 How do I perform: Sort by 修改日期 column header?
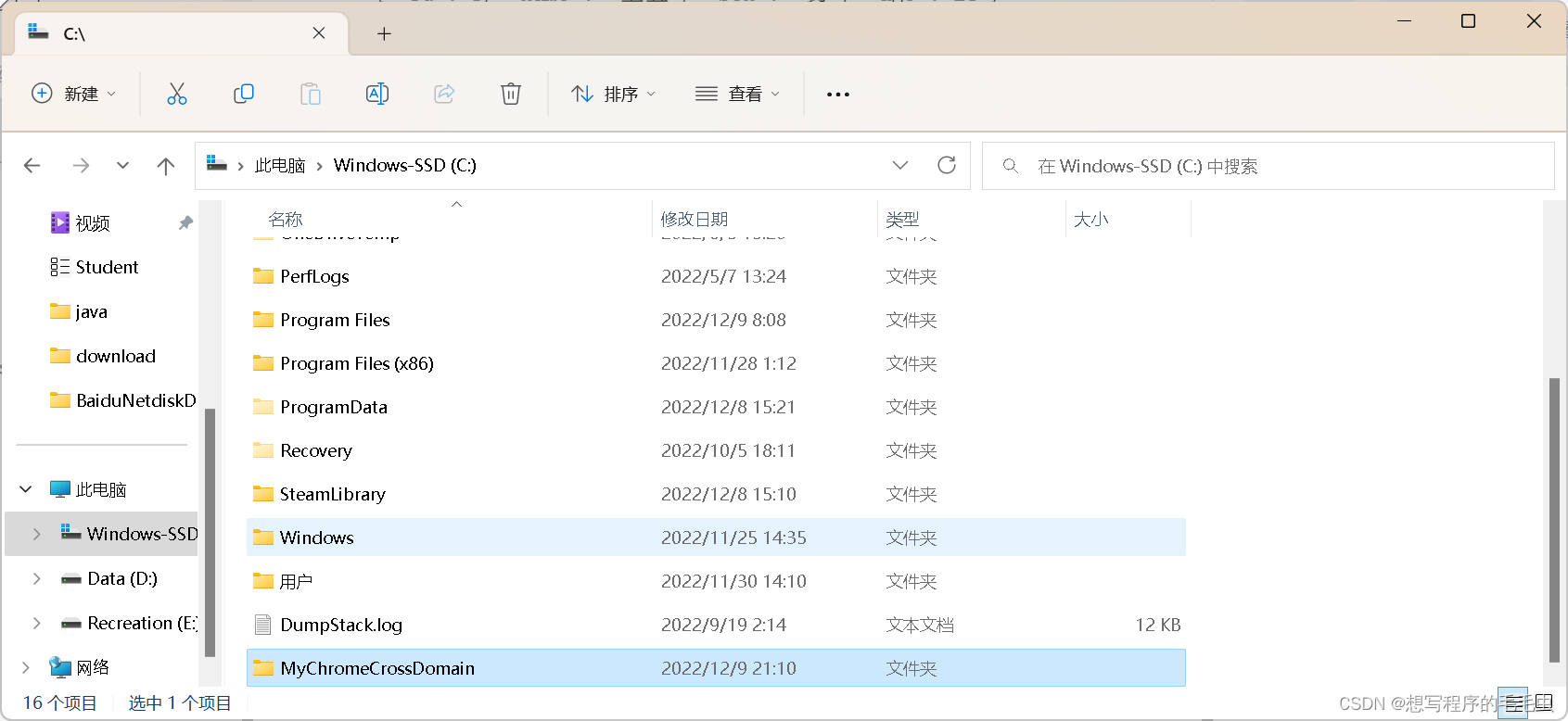[695, 220]
